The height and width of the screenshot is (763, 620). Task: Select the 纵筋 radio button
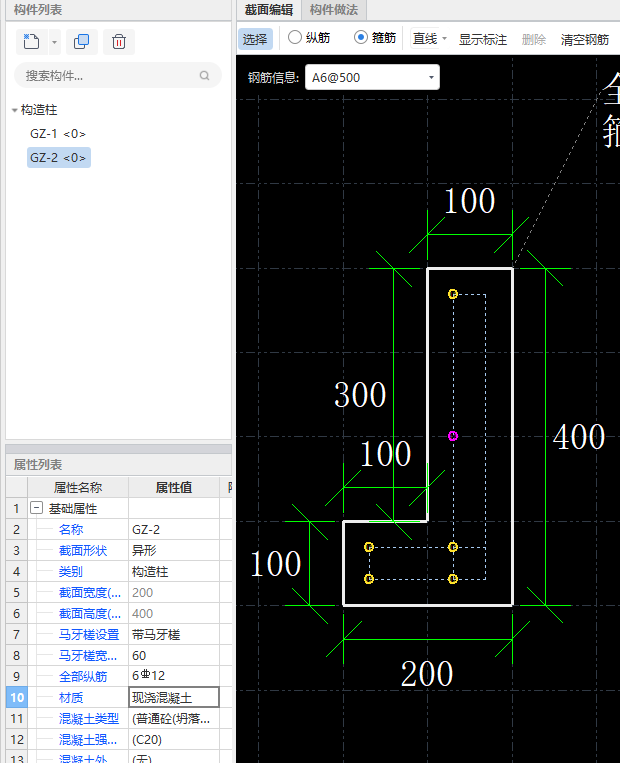pos(294,37)
